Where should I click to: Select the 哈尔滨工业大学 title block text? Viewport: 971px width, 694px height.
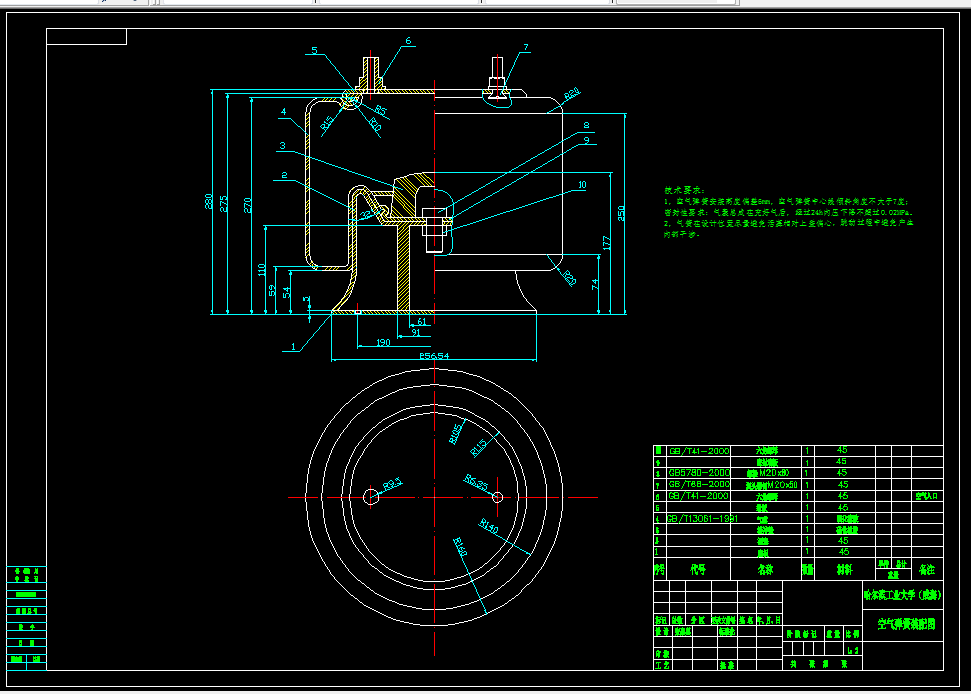890,595
